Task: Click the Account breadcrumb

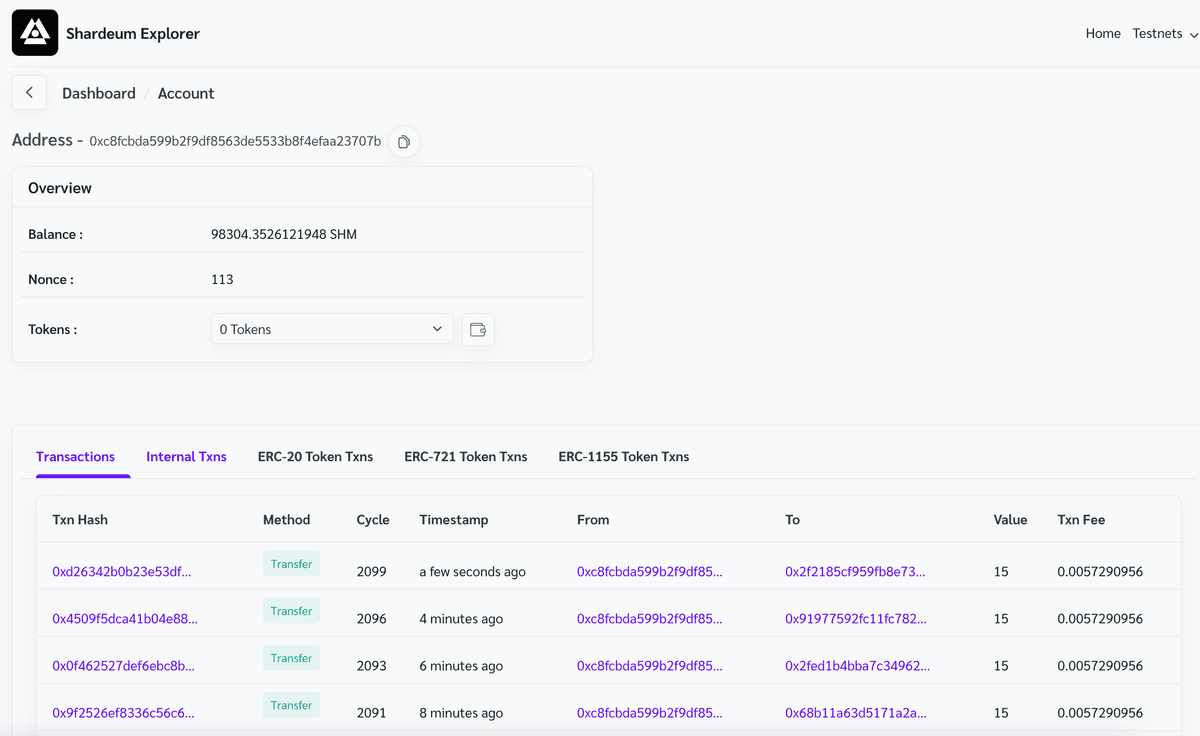Action: [x=185, y=93]
